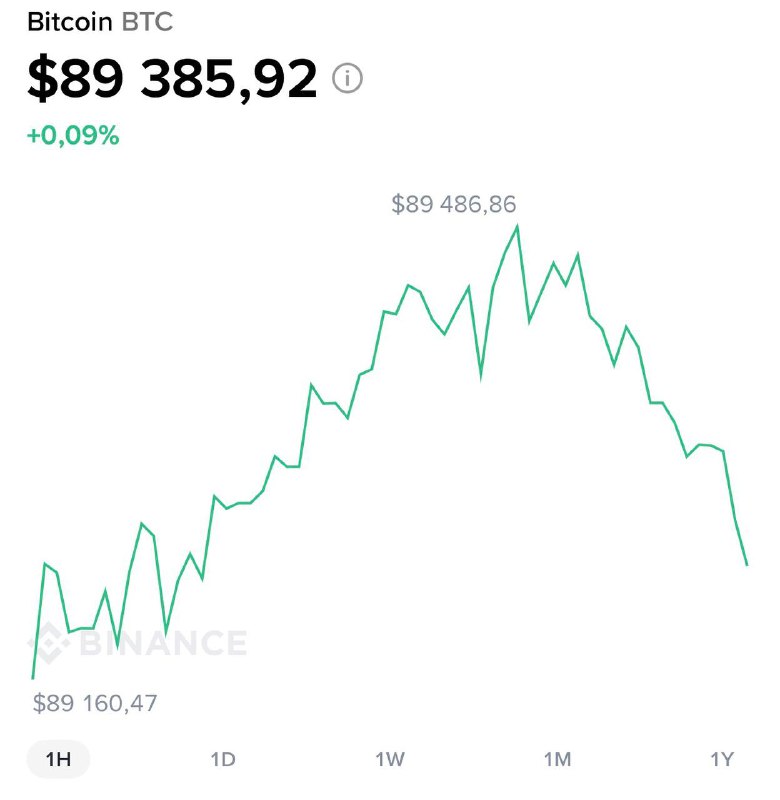Image resolution: width=780 pixels, height=800 pixels.
Task: Switch to the 1M timeframe
Action: coord(557,759)
